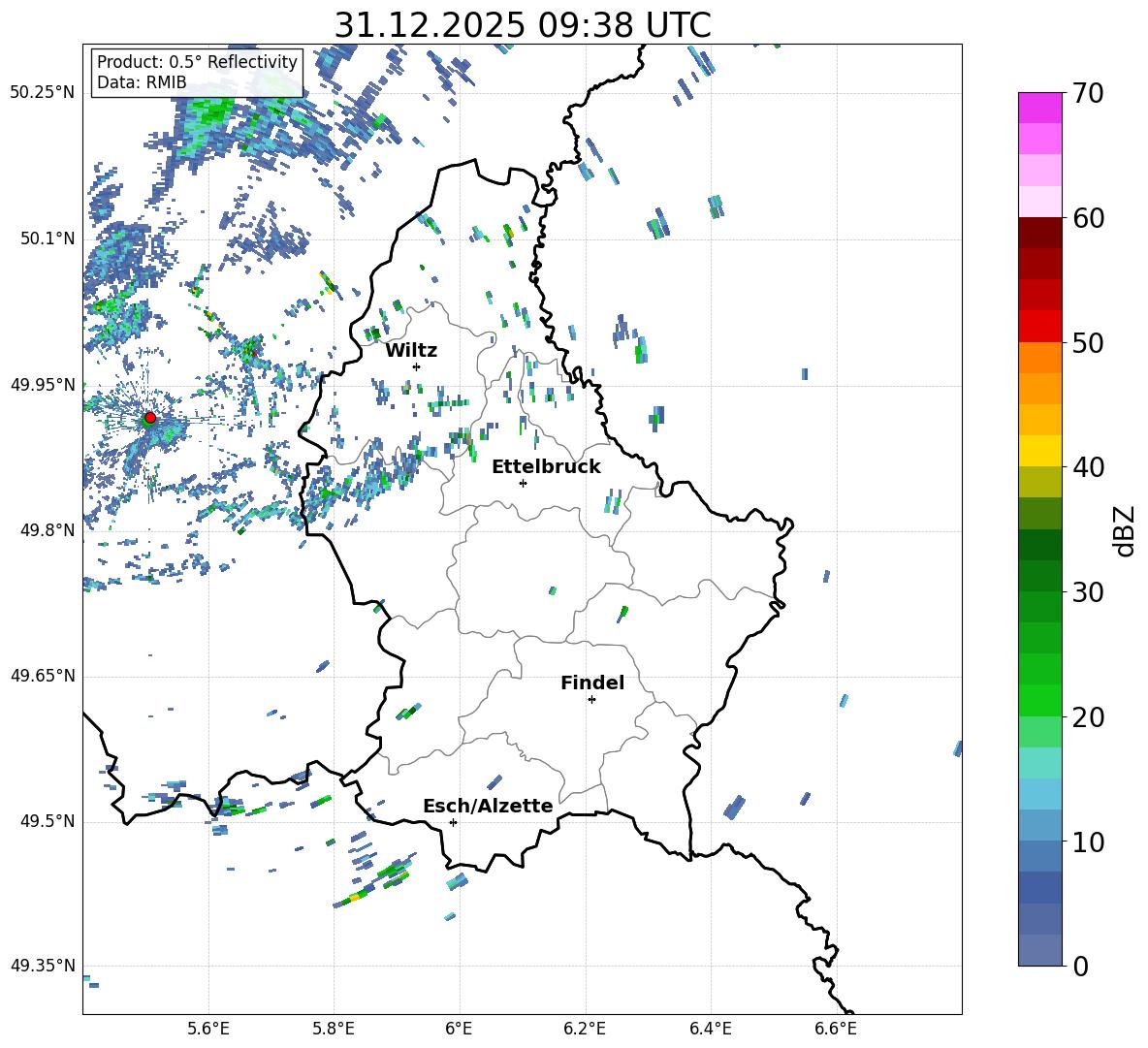The image size is (1148, 1048).
Task: Click the Ettelbruck station cross marker
Action: click(x=523, y=483)
